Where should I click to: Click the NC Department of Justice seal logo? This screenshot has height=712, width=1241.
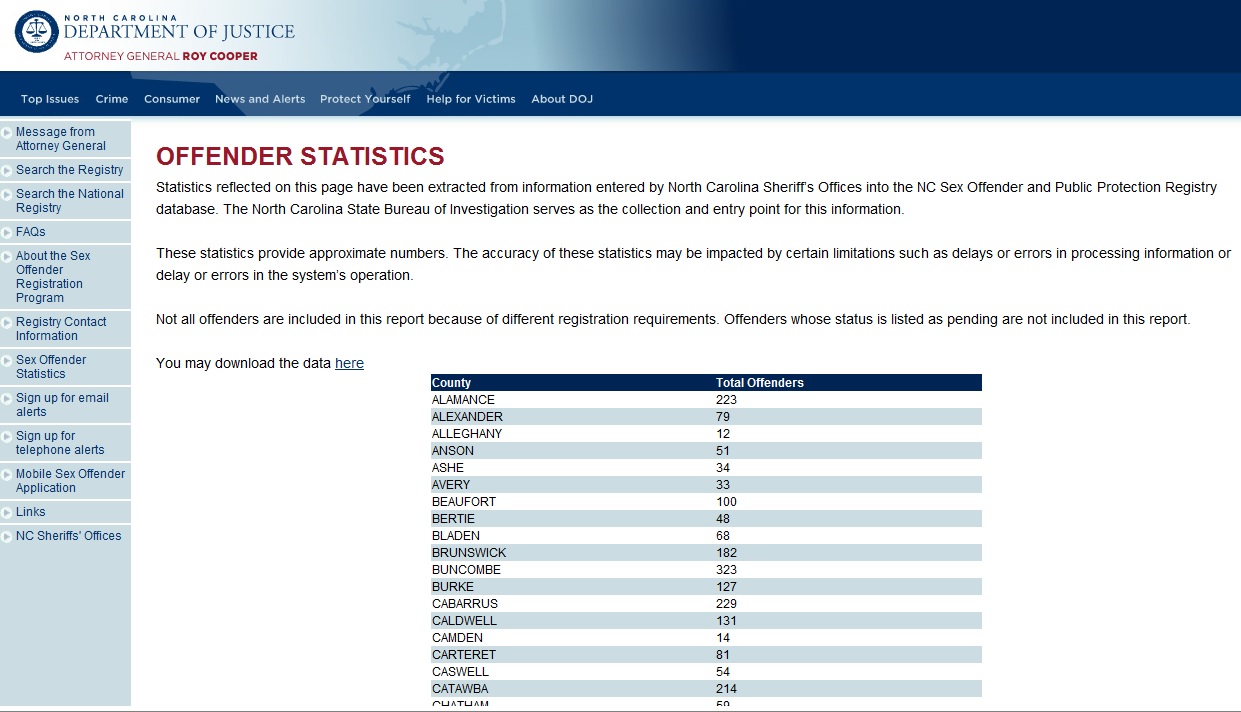coord(36,32)
